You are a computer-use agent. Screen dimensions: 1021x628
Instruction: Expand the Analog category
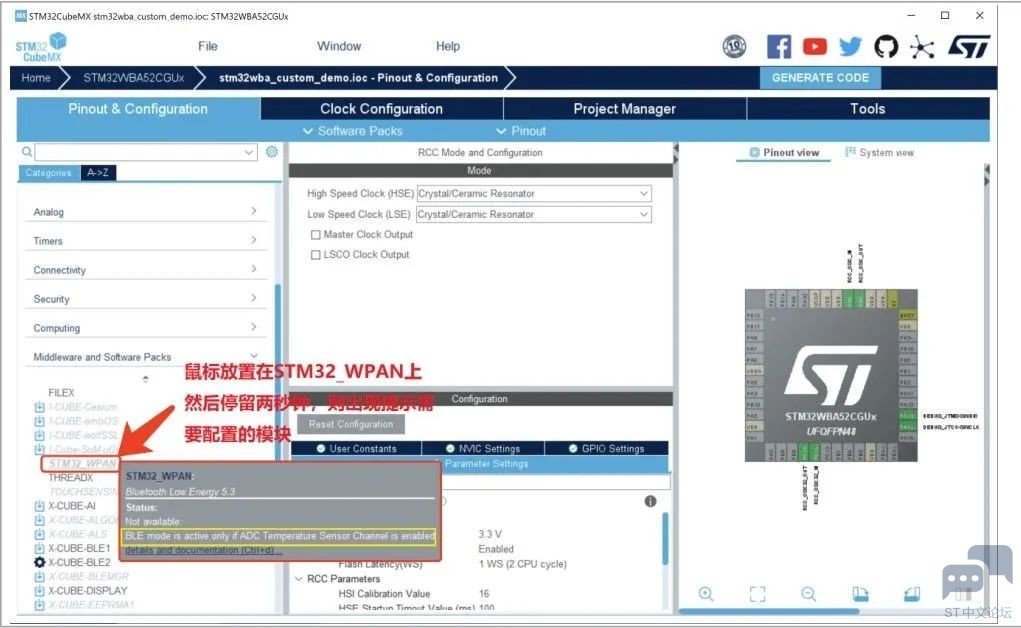click(146, 212)
